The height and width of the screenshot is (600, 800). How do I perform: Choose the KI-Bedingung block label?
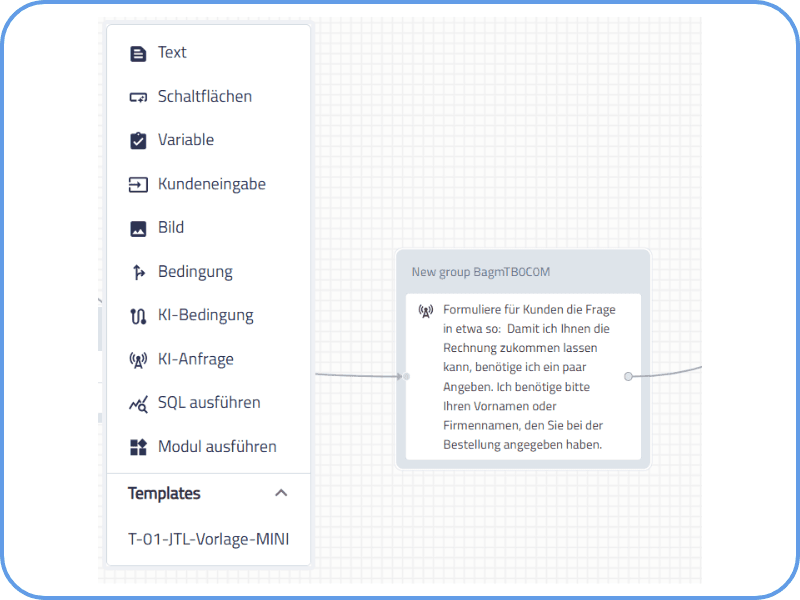tap(206, 316)
